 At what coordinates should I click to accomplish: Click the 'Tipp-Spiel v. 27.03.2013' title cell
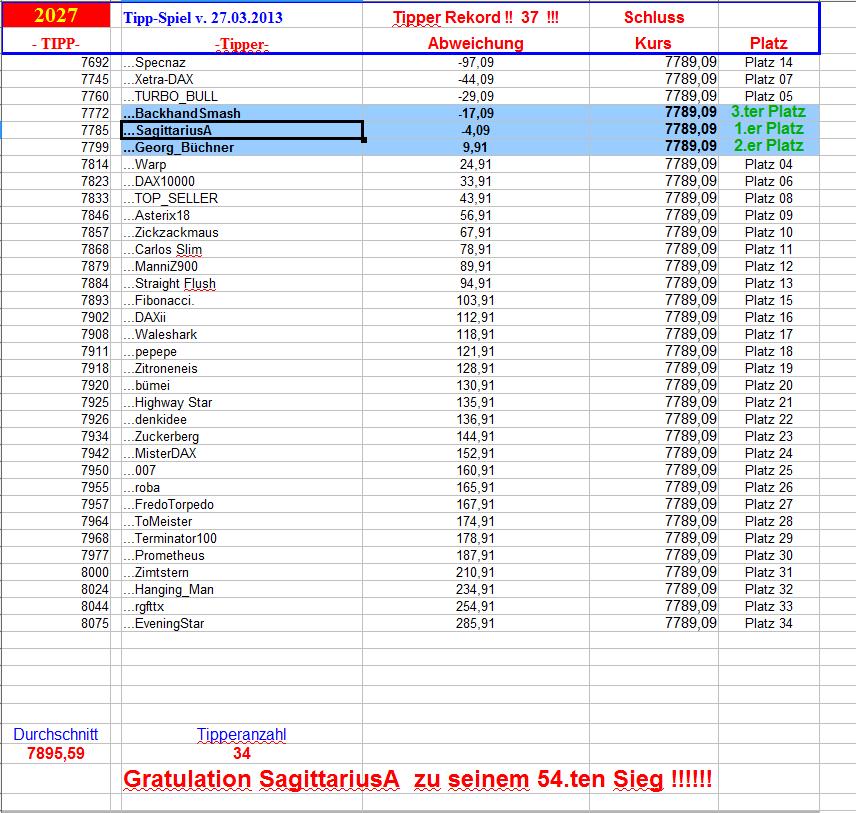[241, 17]
